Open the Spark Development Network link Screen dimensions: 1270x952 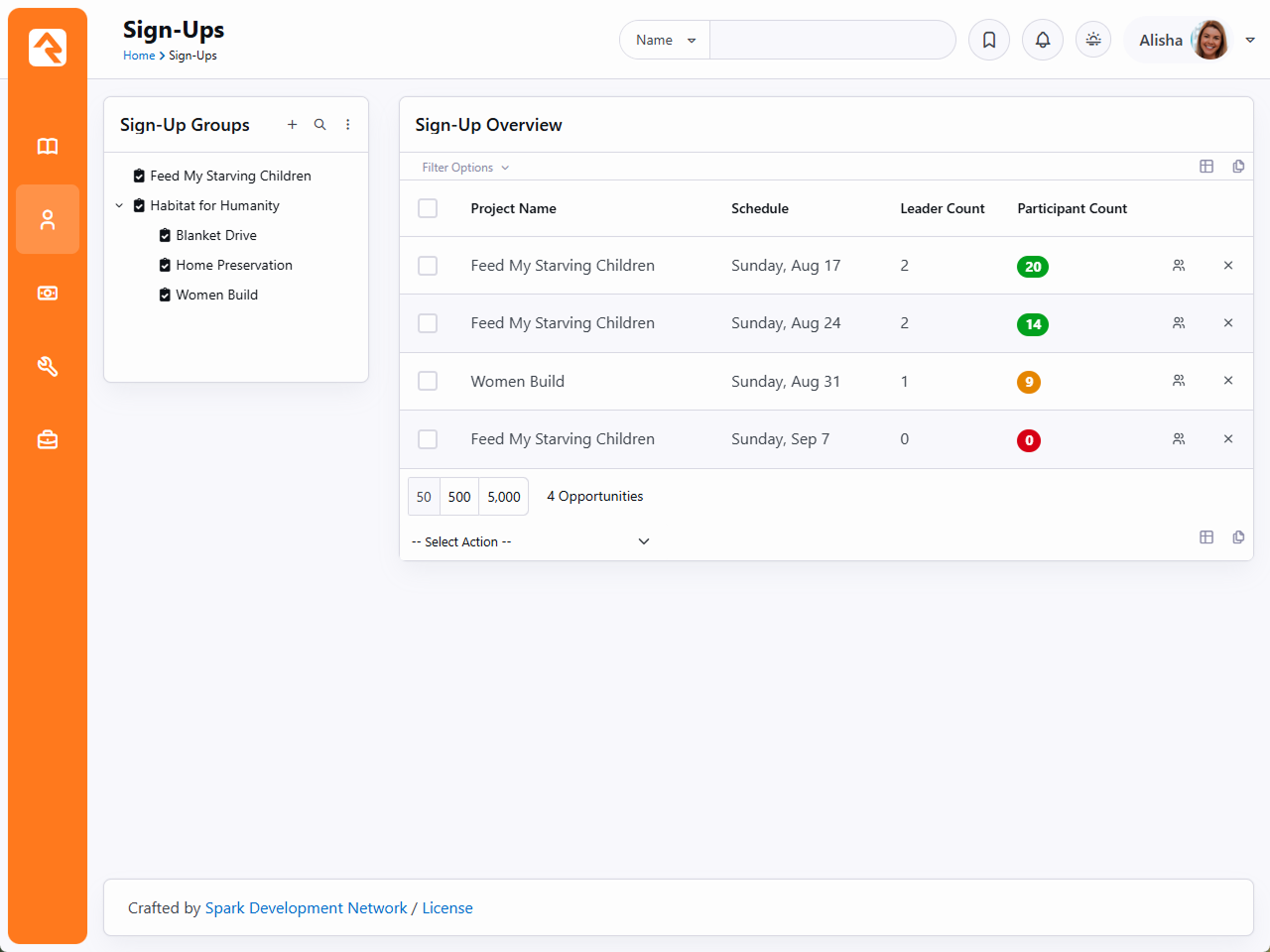coord(306,908)
